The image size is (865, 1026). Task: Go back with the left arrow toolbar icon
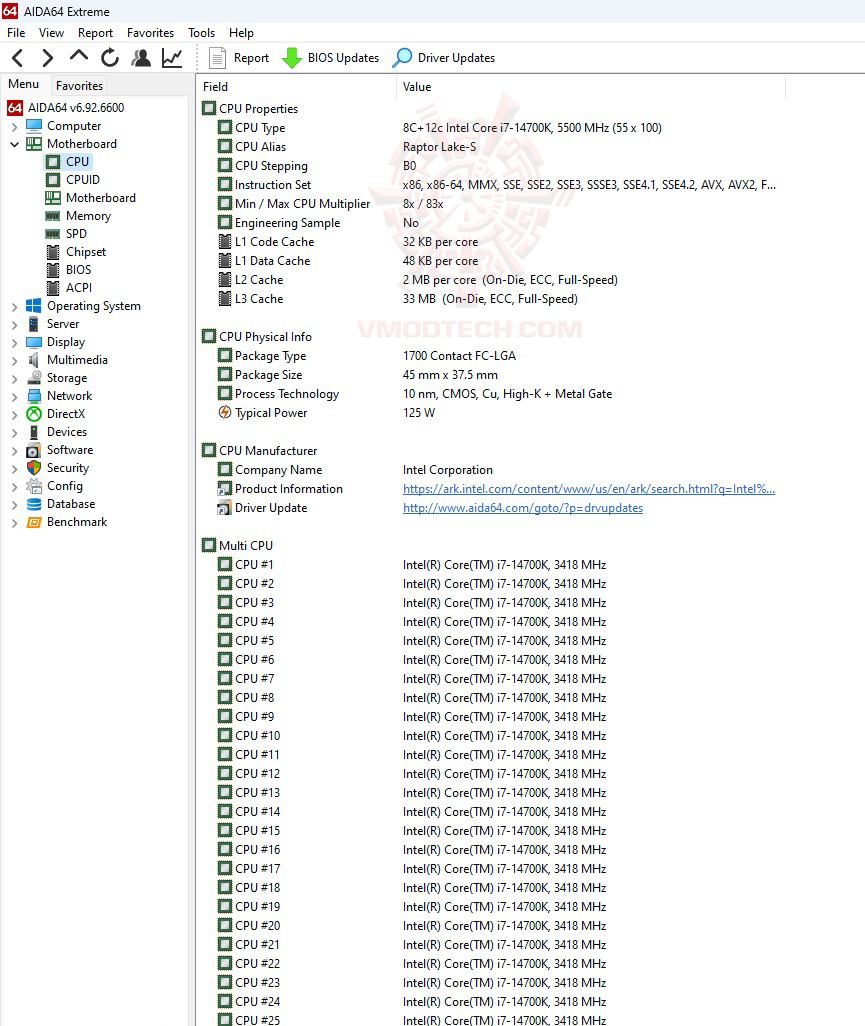(x=18, y=58)
